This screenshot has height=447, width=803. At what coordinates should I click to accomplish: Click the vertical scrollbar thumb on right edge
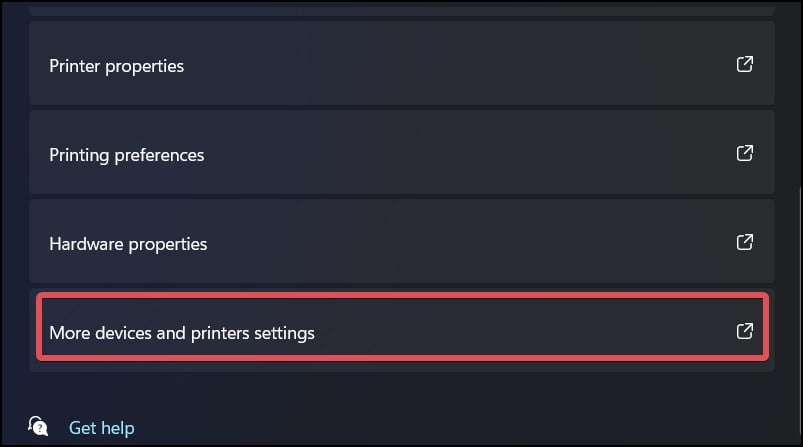pos(800,315)
